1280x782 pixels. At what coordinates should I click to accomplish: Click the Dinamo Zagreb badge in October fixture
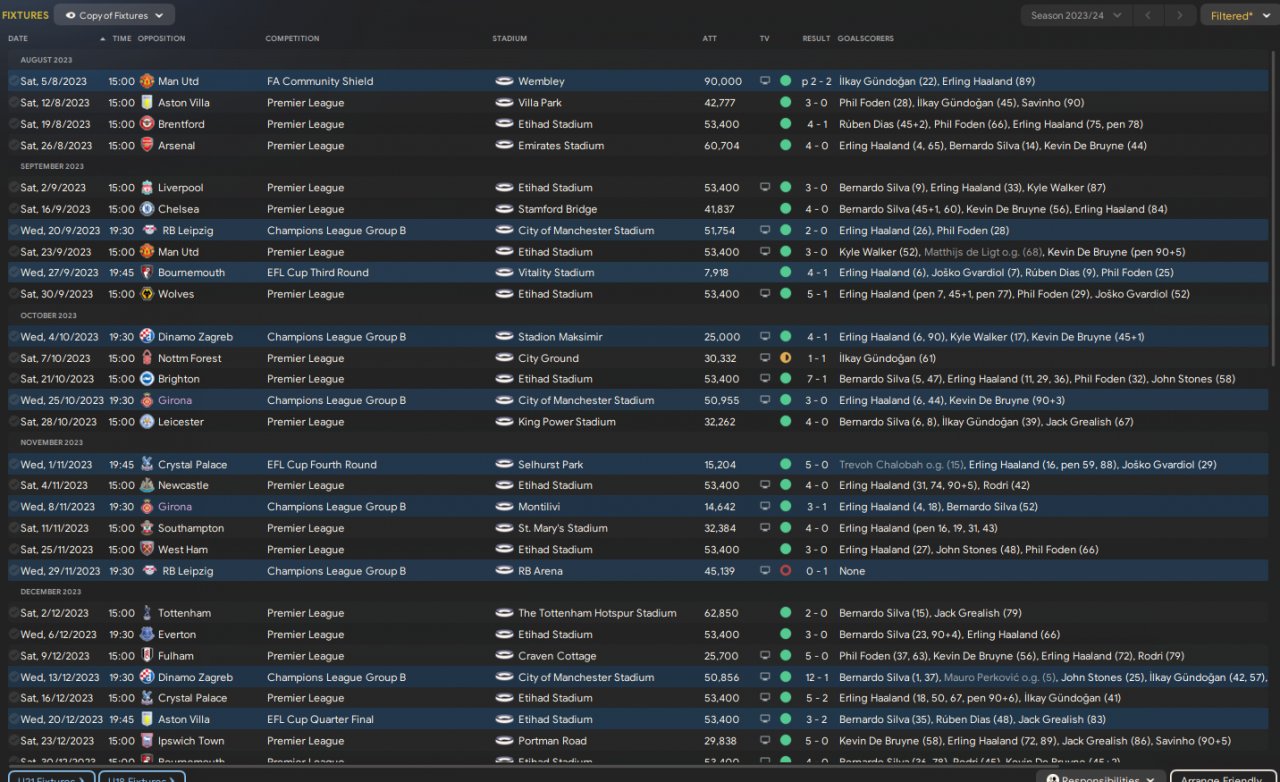(147, 337)
